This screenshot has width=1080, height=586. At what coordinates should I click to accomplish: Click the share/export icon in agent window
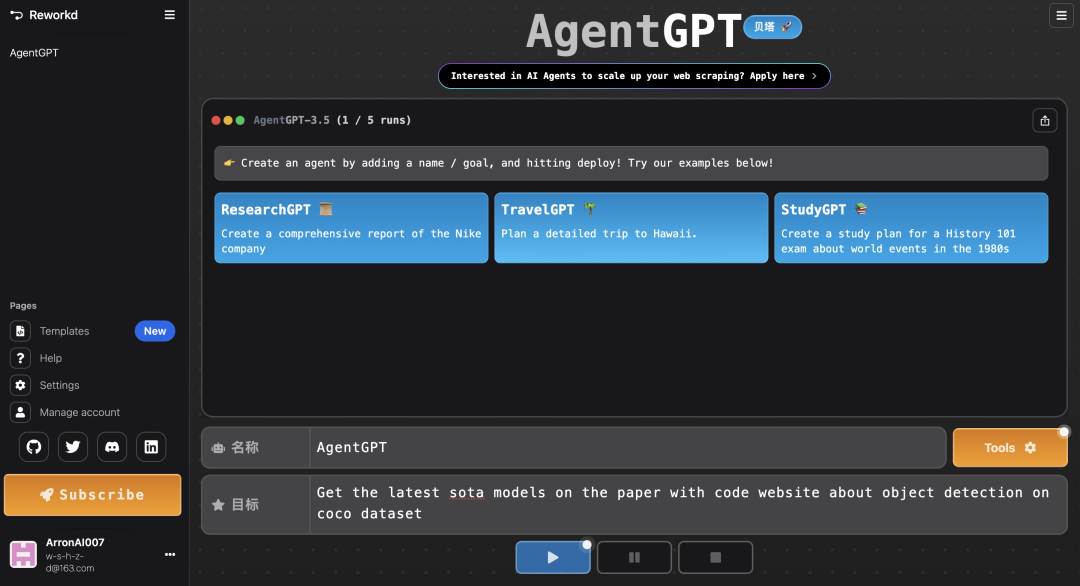pyautogui.click(x=1045, y=121)
